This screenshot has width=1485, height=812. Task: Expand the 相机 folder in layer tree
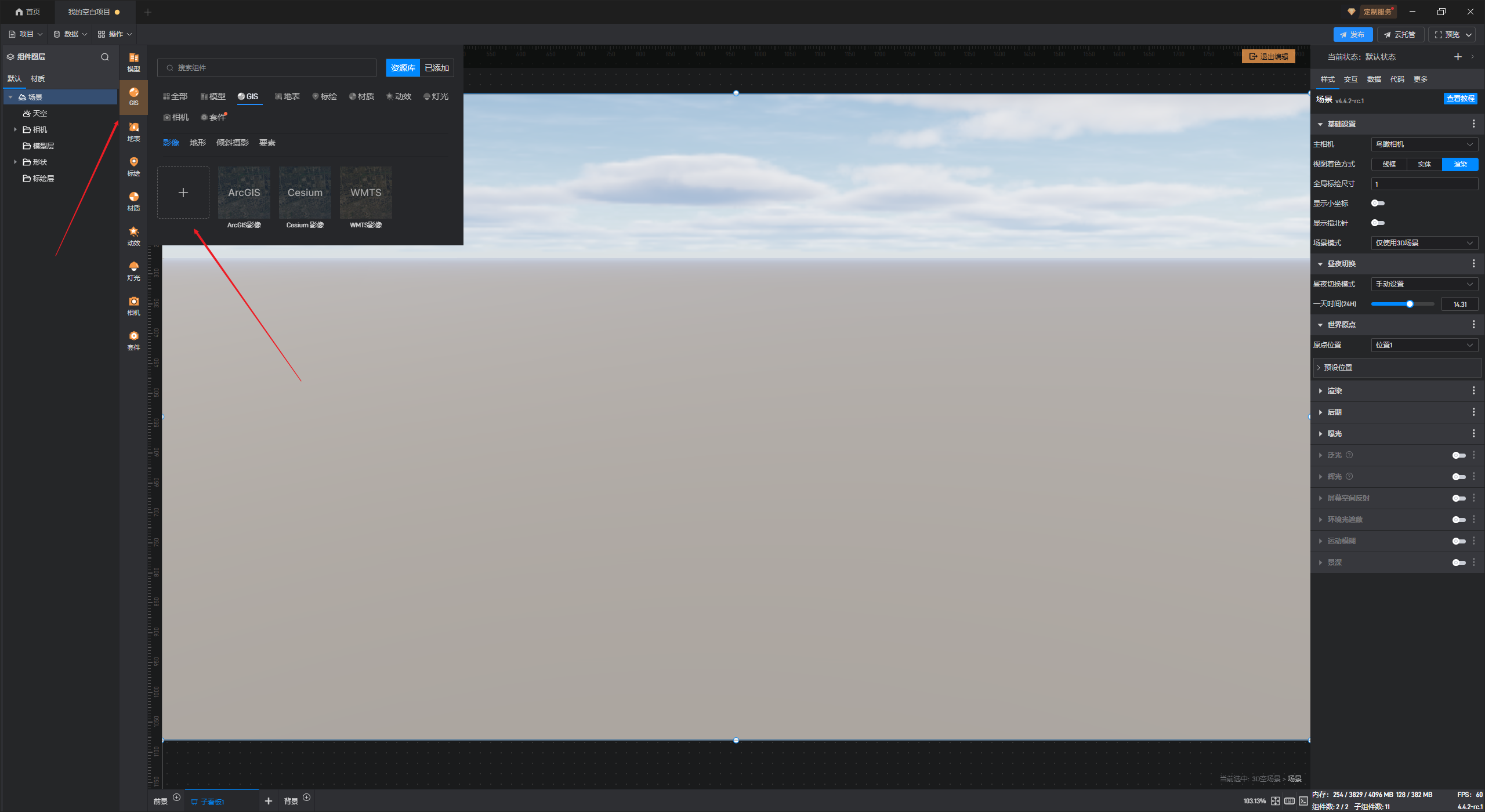click(15, 130)
